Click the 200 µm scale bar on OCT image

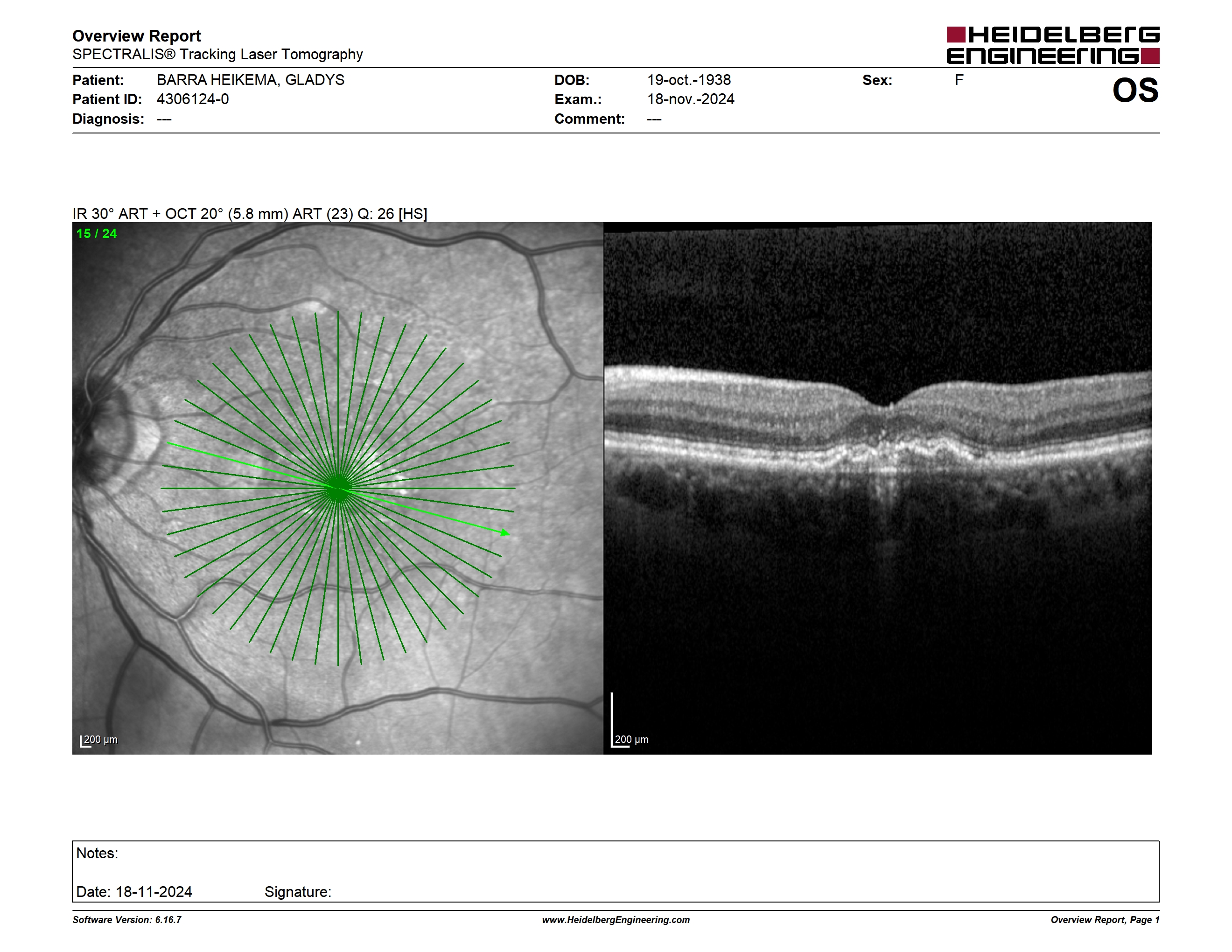point(630,720)
